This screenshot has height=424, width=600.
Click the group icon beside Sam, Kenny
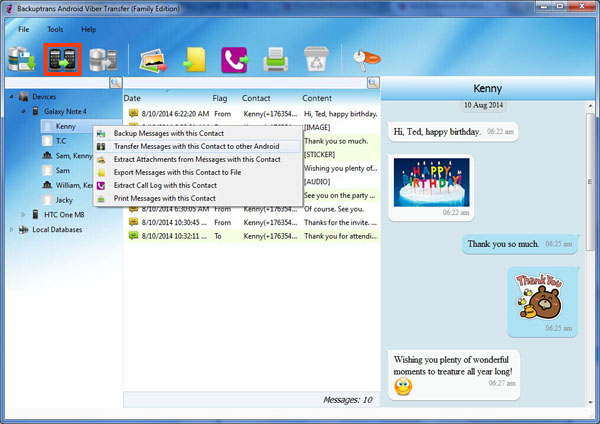pyautogui.click(x=47, y=155)
